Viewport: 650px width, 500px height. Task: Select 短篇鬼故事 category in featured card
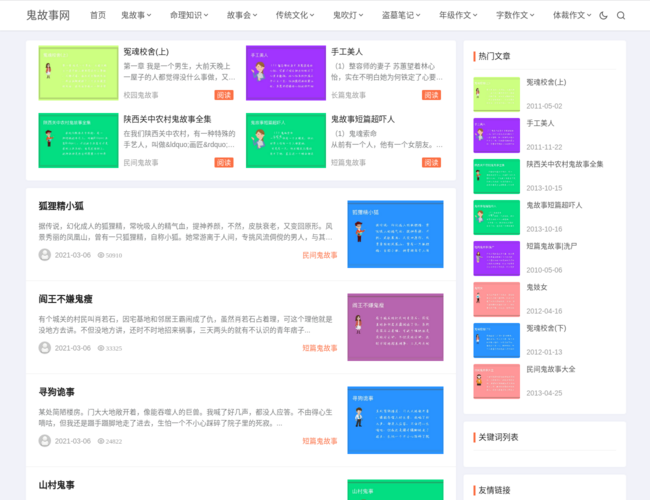tap(349, 163)
